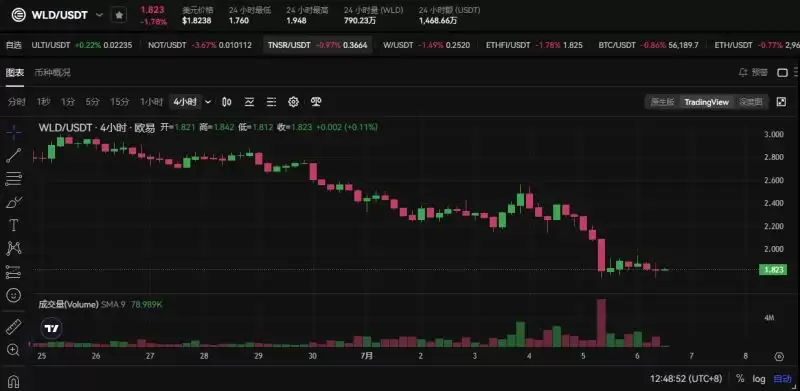This screenshot has width=800, height=391.
Task: Open the indicators icon in the toolbar
Action: click(x=249, y=102)
